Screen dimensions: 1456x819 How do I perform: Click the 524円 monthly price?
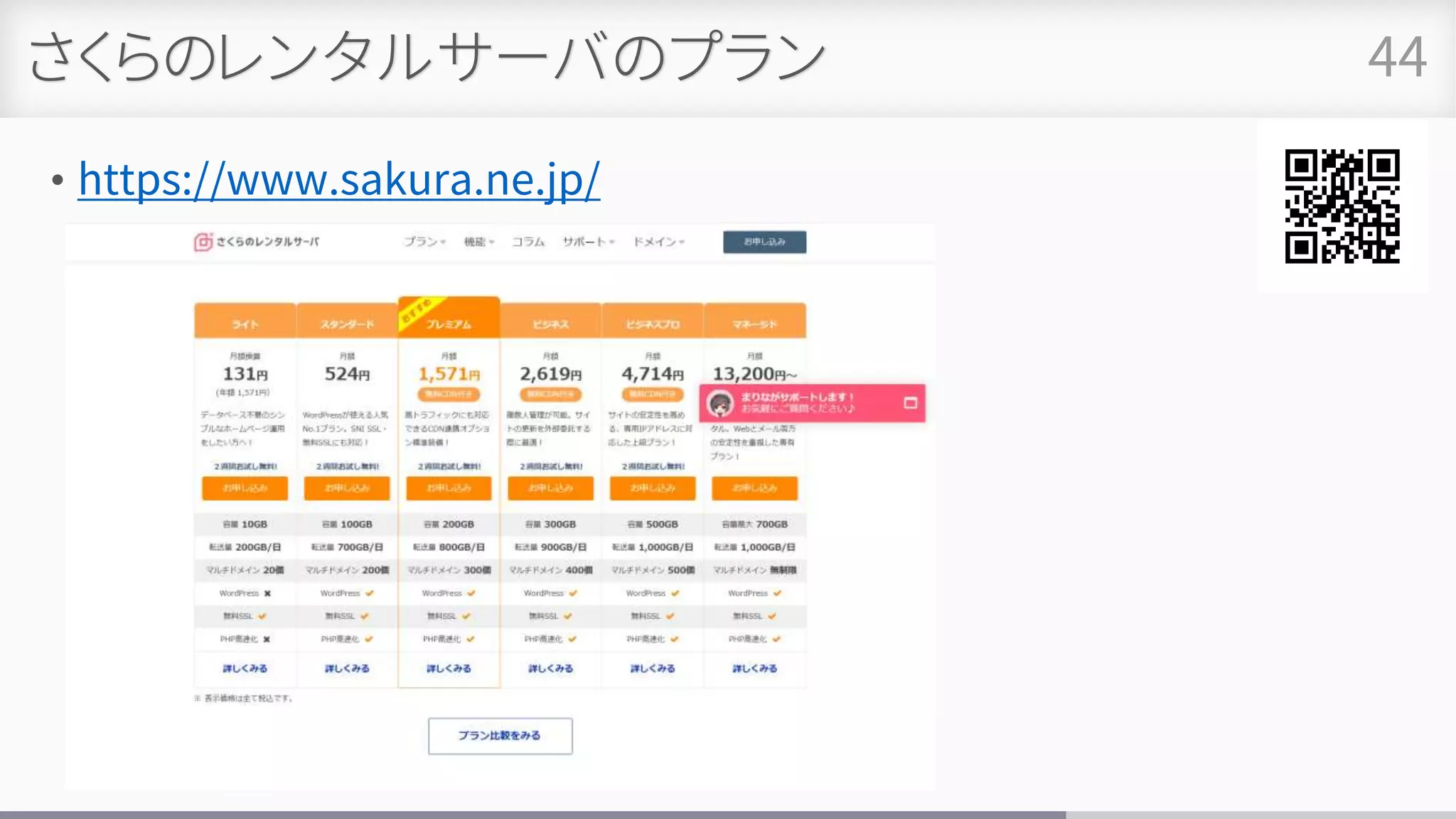pyautogui.click(x=347, y=374)
